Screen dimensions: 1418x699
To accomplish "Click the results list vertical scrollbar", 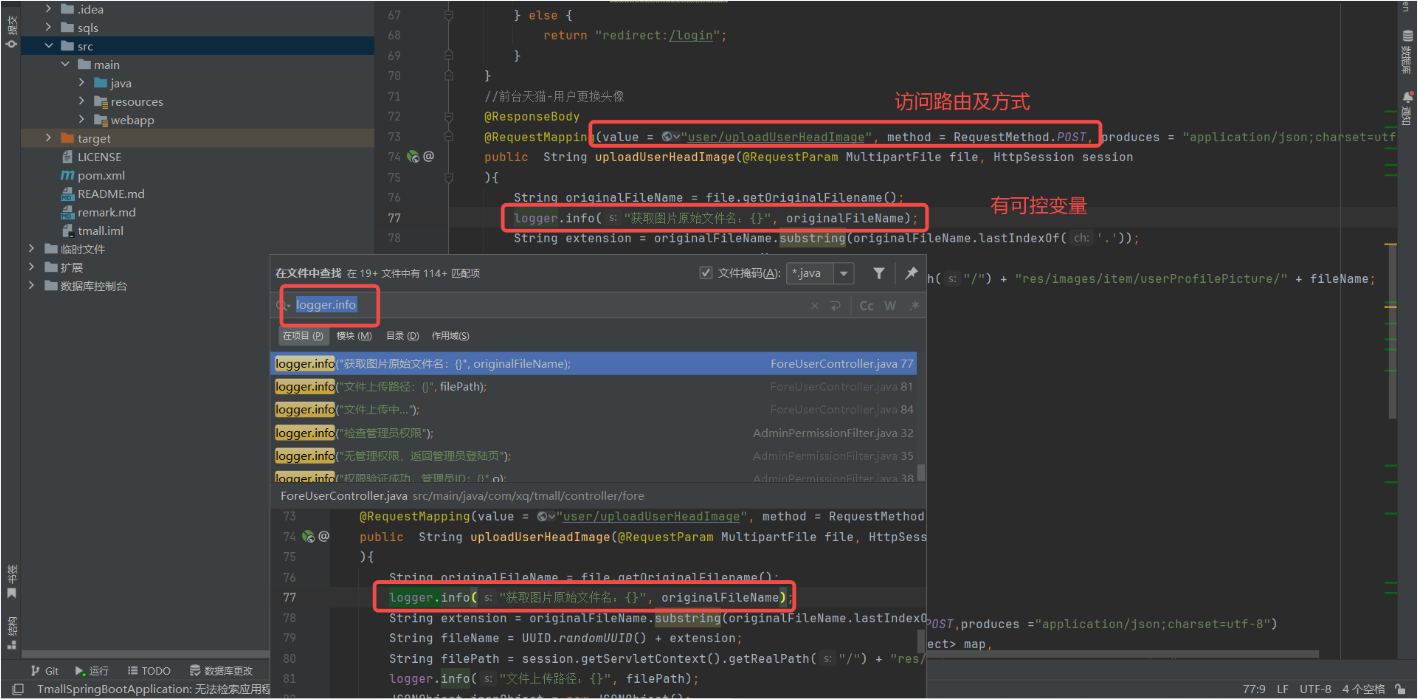I will tap(921, 472).
